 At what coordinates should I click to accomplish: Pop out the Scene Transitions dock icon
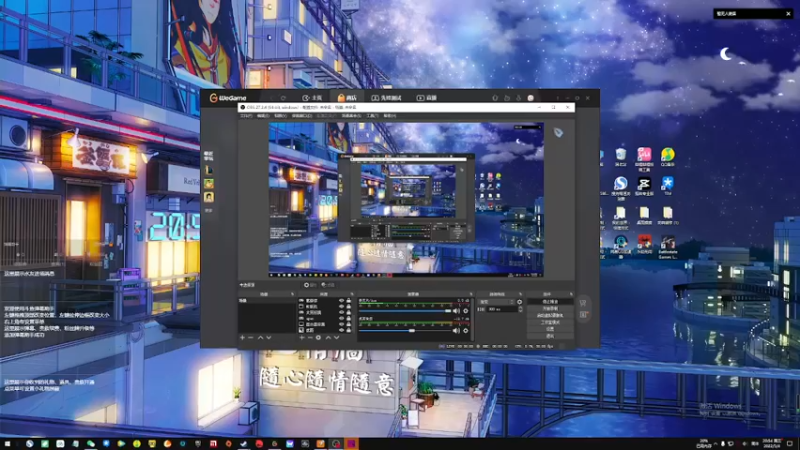tap(520, 294)
